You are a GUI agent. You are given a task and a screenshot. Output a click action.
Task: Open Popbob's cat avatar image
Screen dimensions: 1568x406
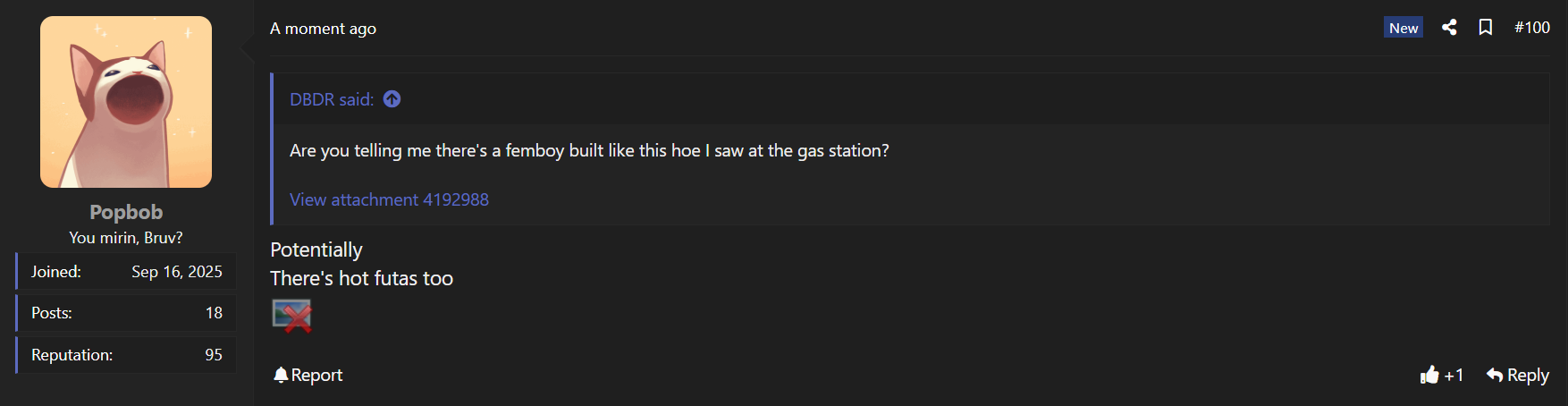click(x=126, y=102)
